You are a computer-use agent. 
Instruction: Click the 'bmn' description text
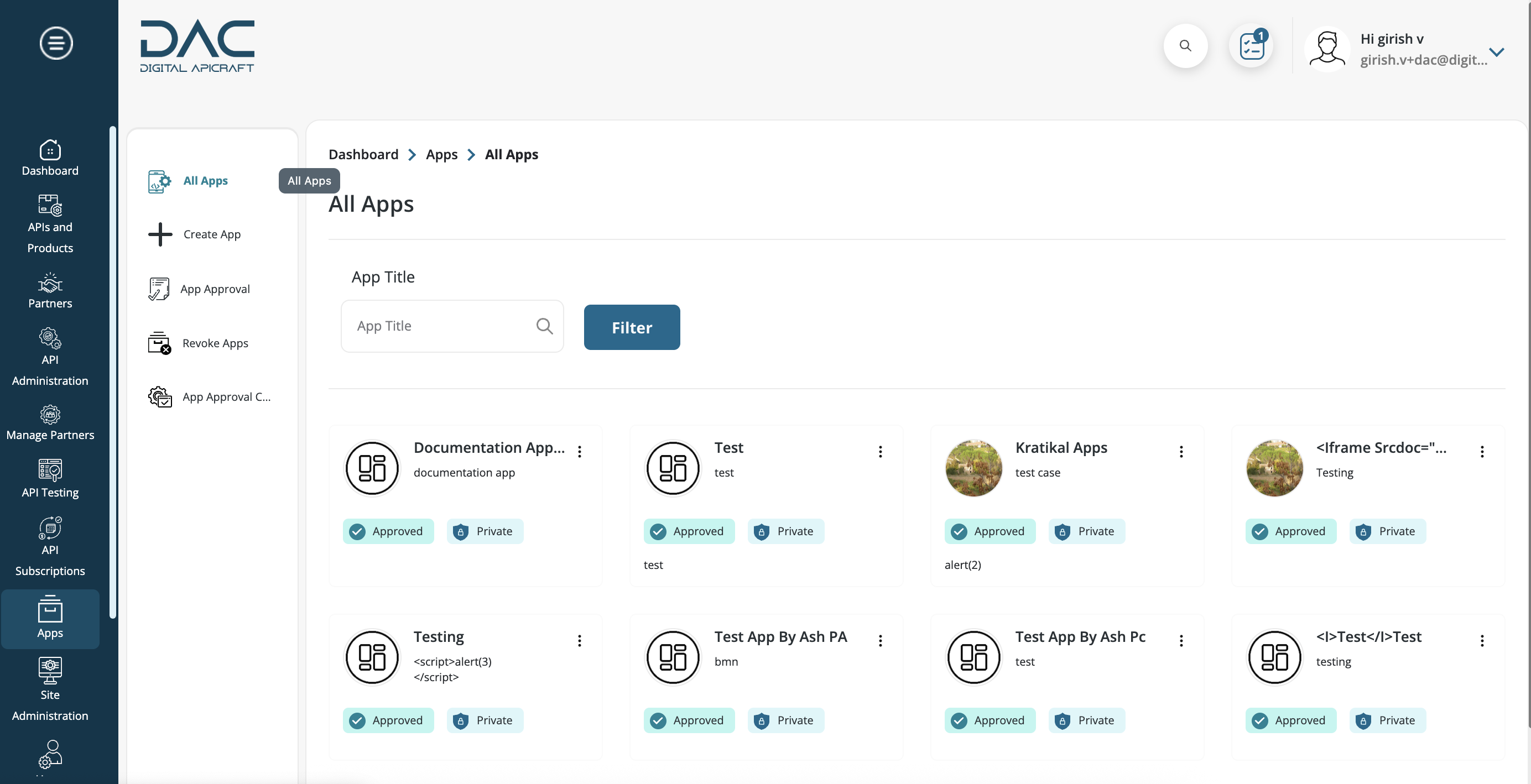click(x=726, y=661)
